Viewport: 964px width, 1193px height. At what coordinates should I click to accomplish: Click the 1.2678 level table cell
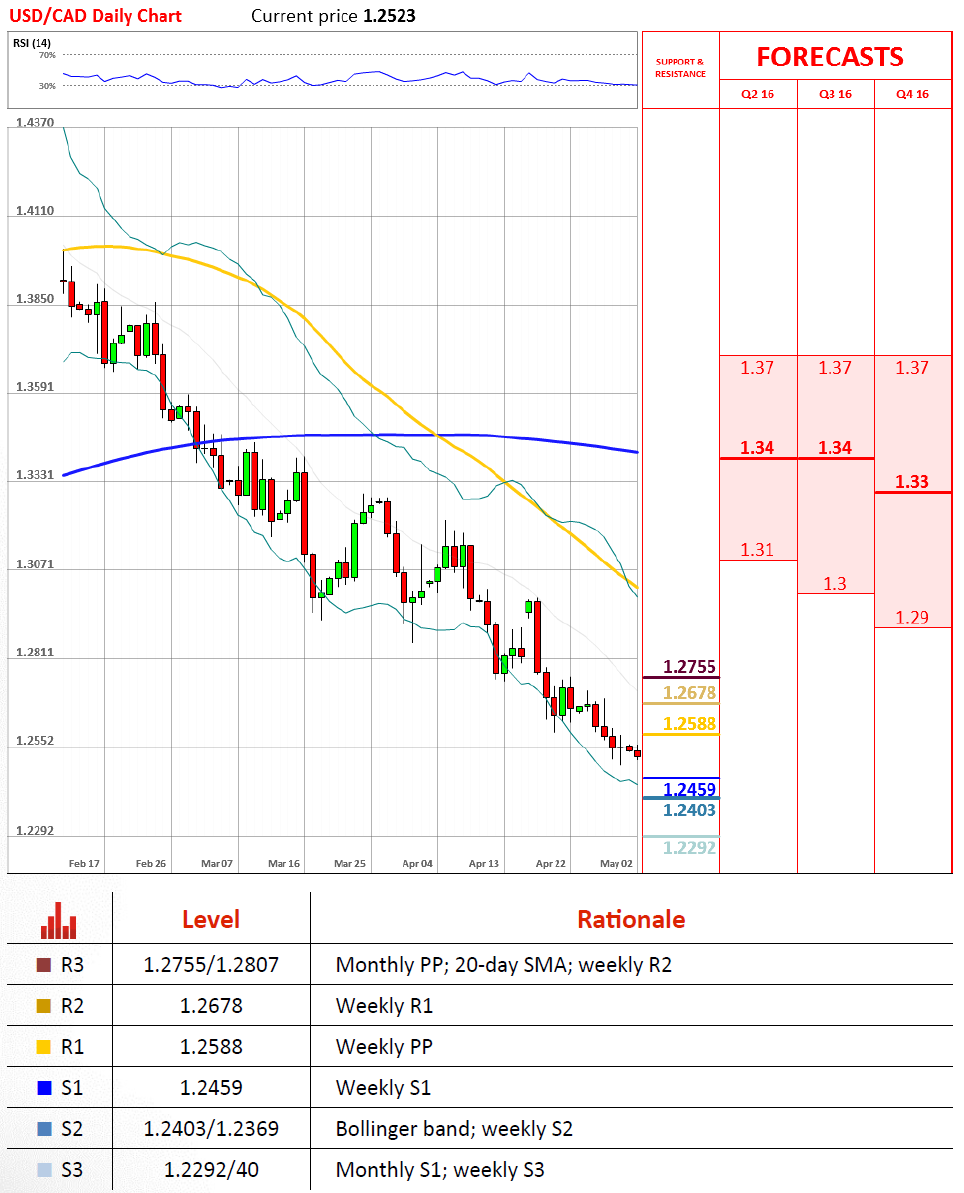click(x=212, y=1006)
